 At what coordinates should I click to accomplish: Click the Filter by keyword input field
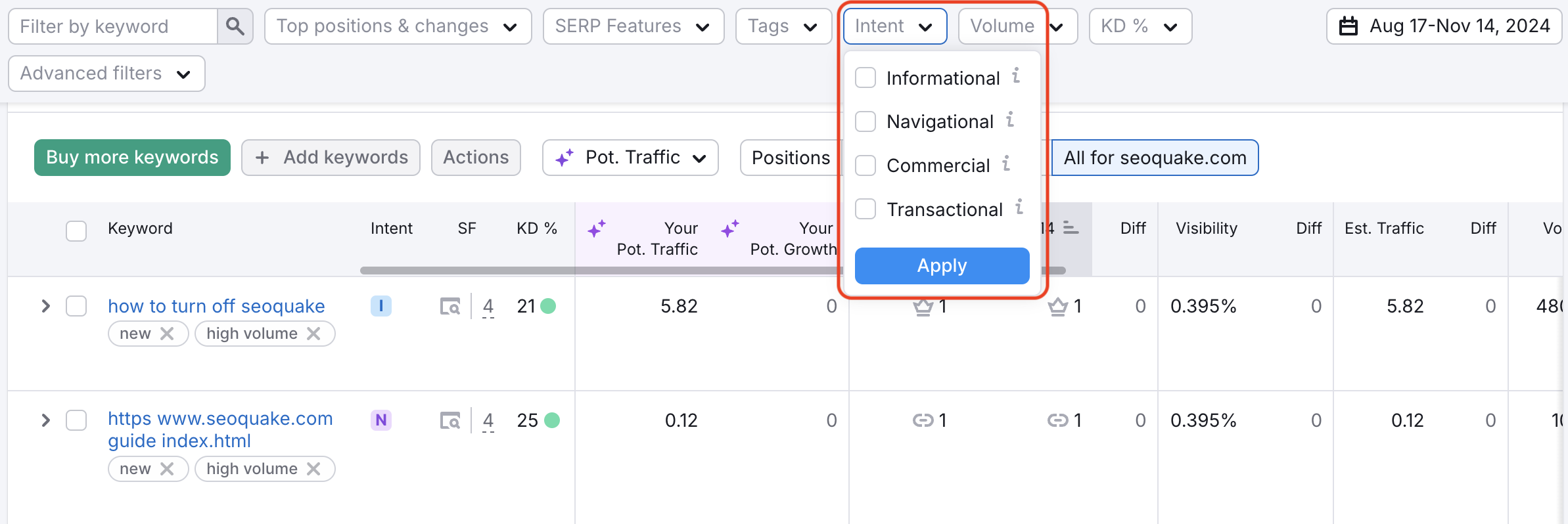click(x=113, y=26)
